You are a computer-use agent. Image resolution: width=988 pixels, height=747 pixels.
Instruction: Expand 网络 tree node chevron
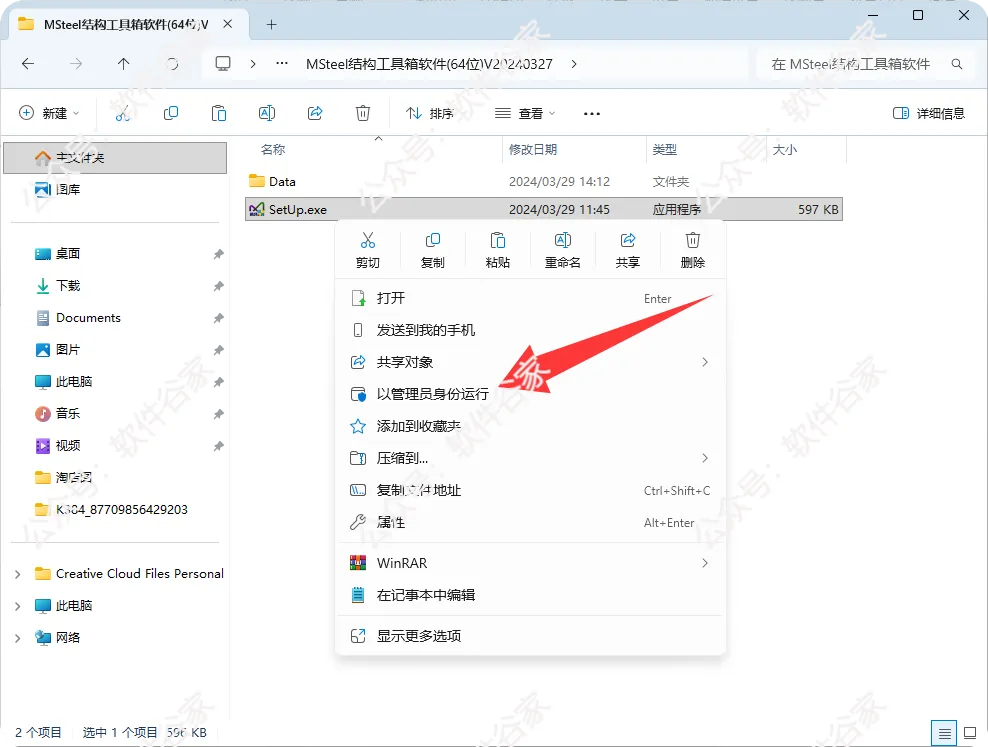click(x=18, y=638)
